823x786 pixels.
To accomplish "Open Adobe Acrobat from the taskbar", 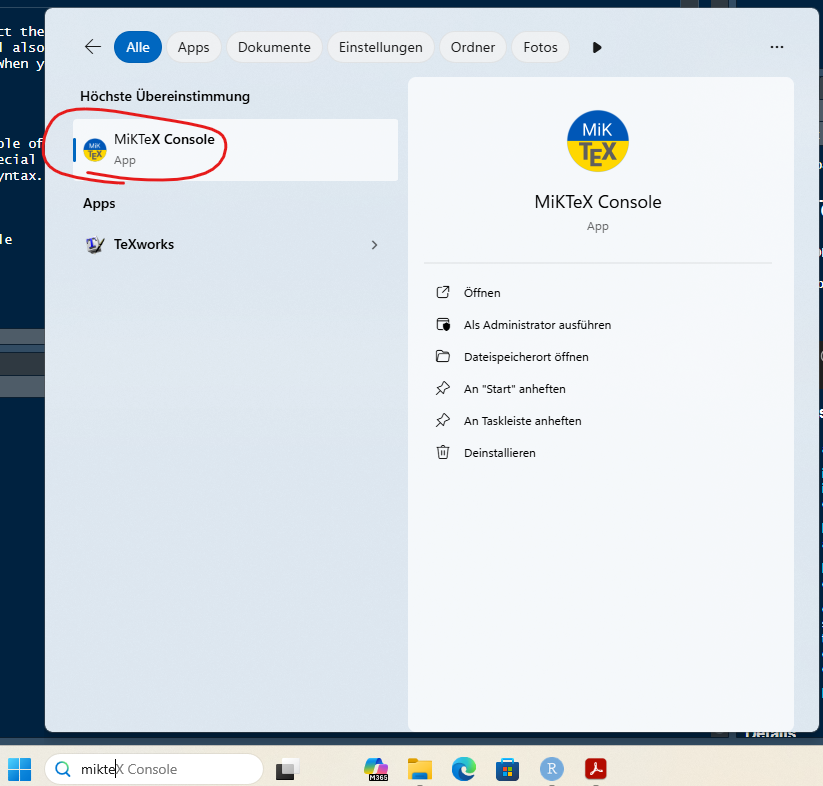I will (x=596, y=769).
